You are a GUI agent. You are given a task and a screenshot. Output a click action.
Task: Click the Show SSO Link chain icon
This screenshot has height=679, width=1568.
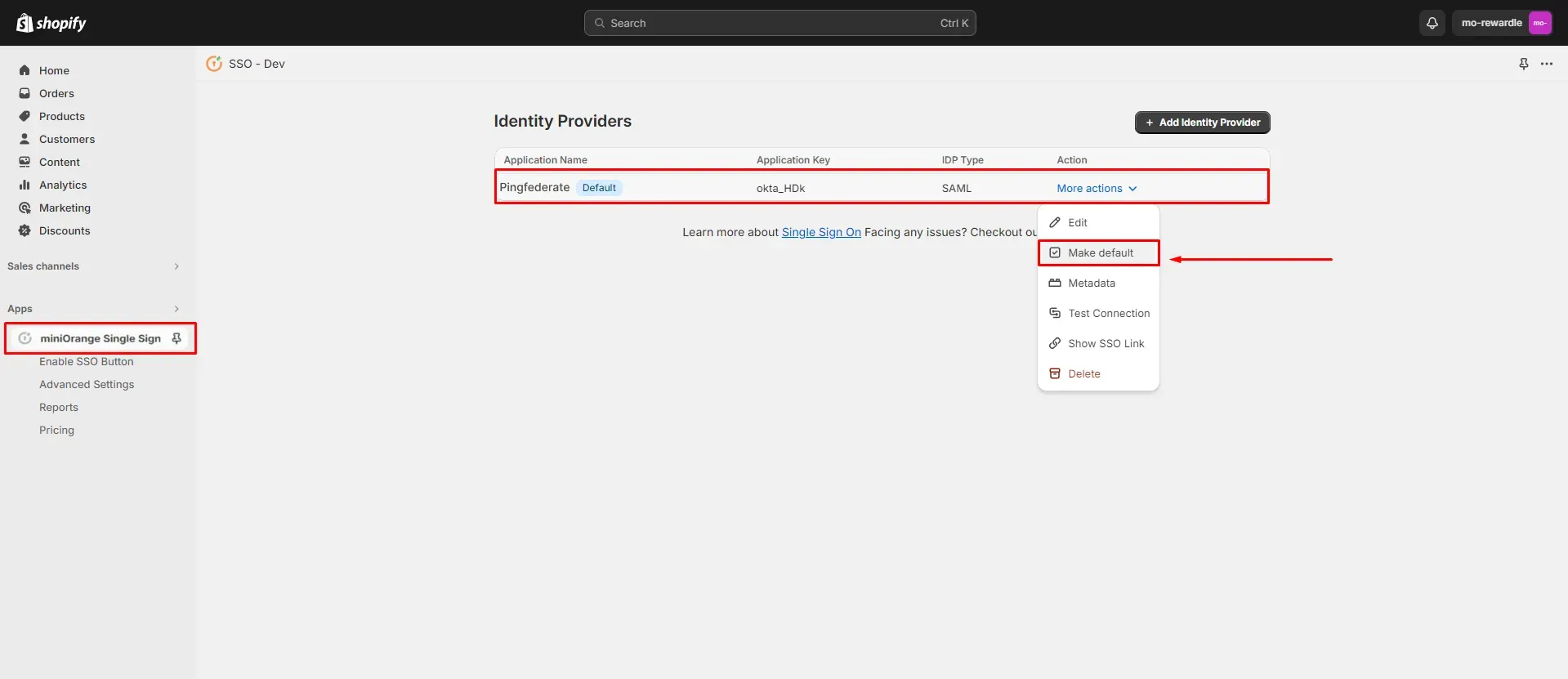tap(1055, 343)
